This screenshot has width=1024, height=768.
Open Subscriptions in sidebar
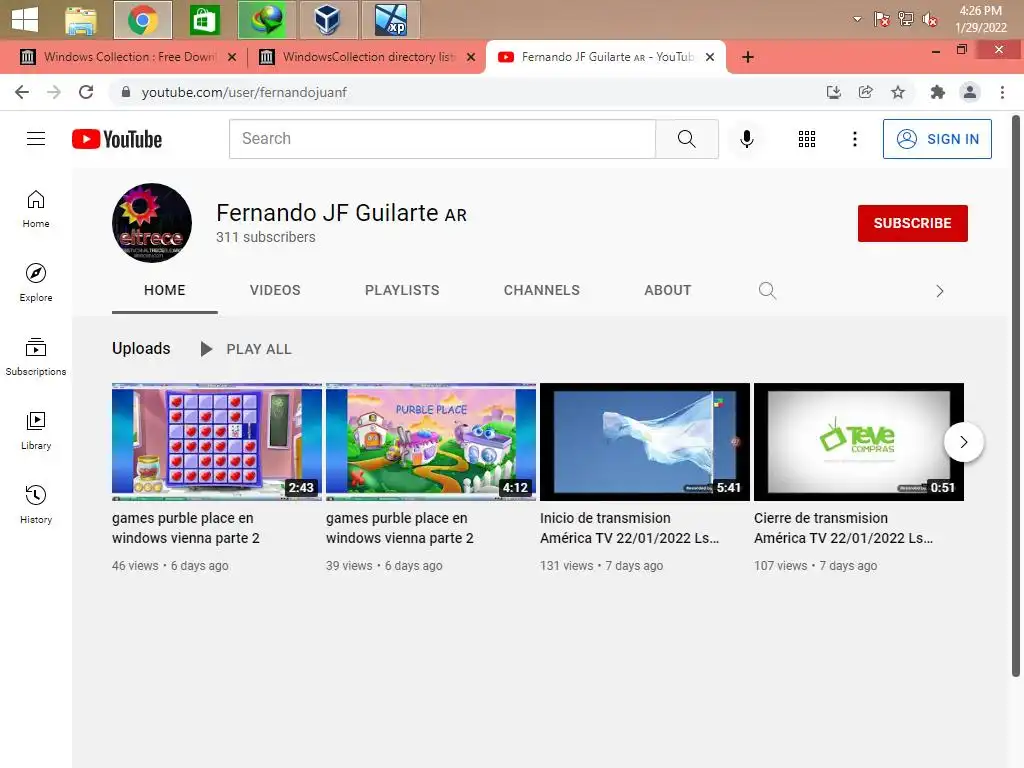36,357
